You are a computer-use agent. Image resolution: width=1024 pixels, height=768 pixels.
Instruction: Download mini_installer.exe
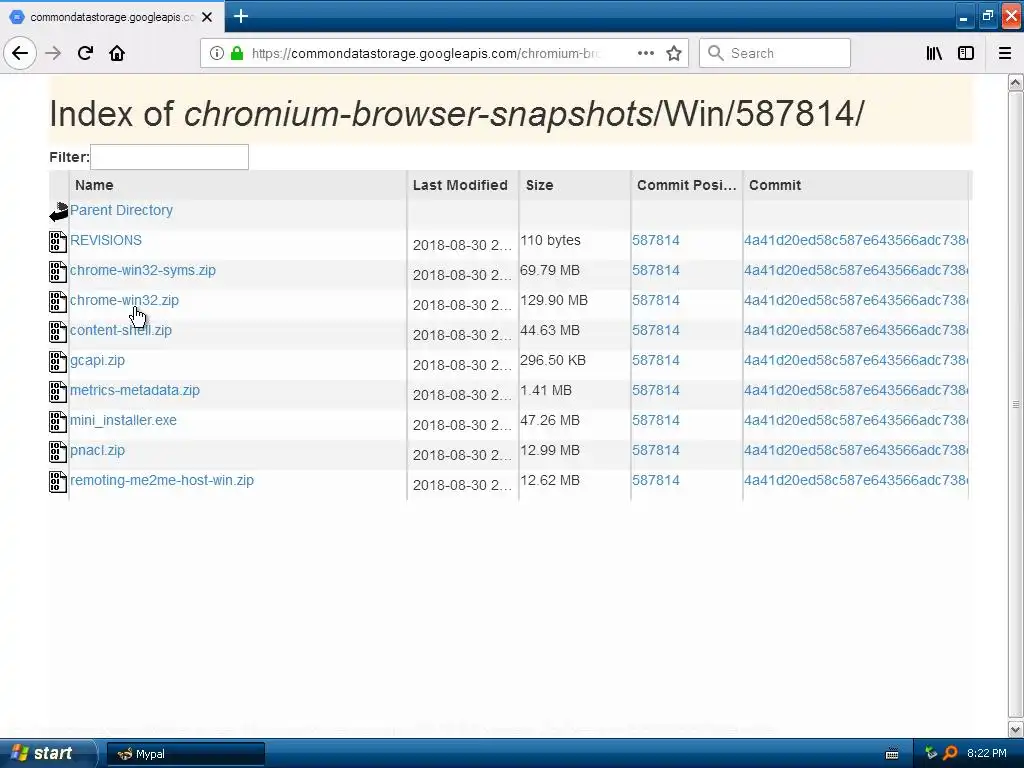[123, 421]
